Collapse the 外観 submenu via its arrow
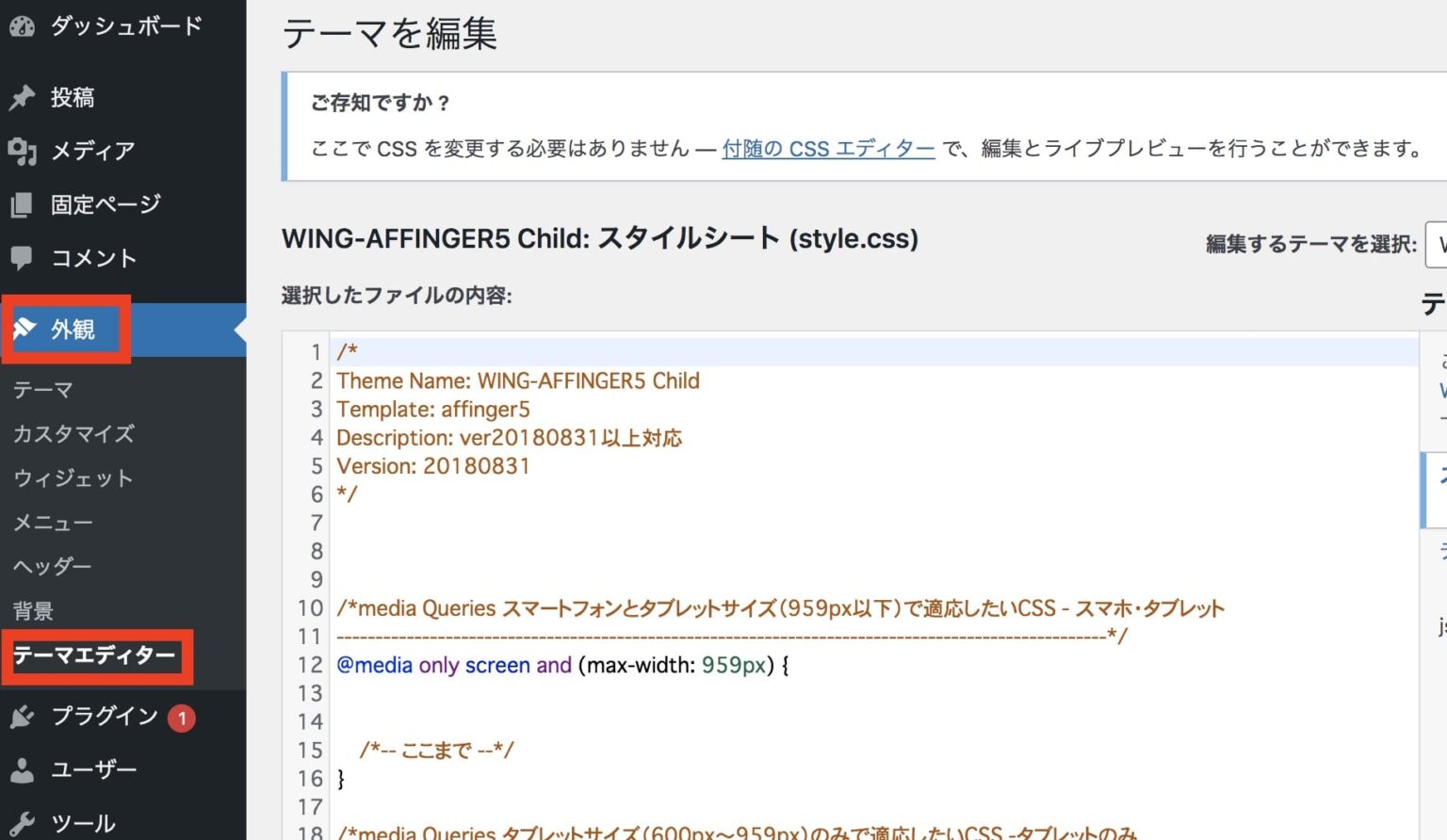1447x840 pixels. pyautogui.click(x=236, y=330)
